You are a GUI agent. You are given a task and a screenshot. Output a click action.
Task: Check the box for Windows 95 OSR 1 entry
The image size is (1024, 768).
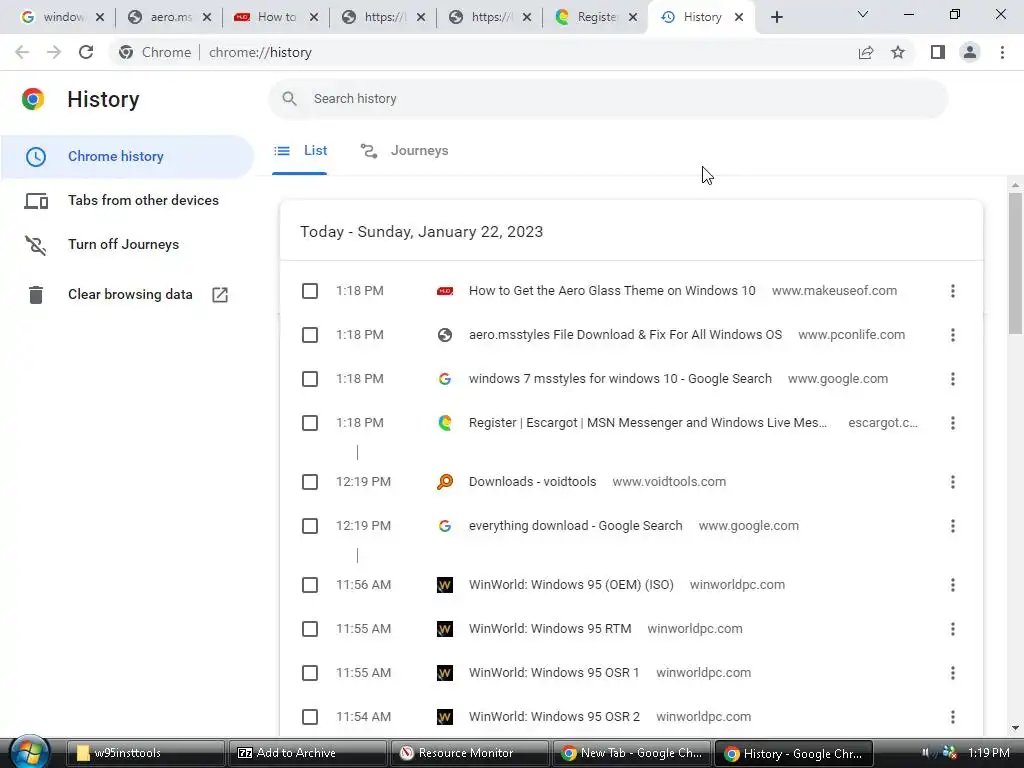[310, 673]
